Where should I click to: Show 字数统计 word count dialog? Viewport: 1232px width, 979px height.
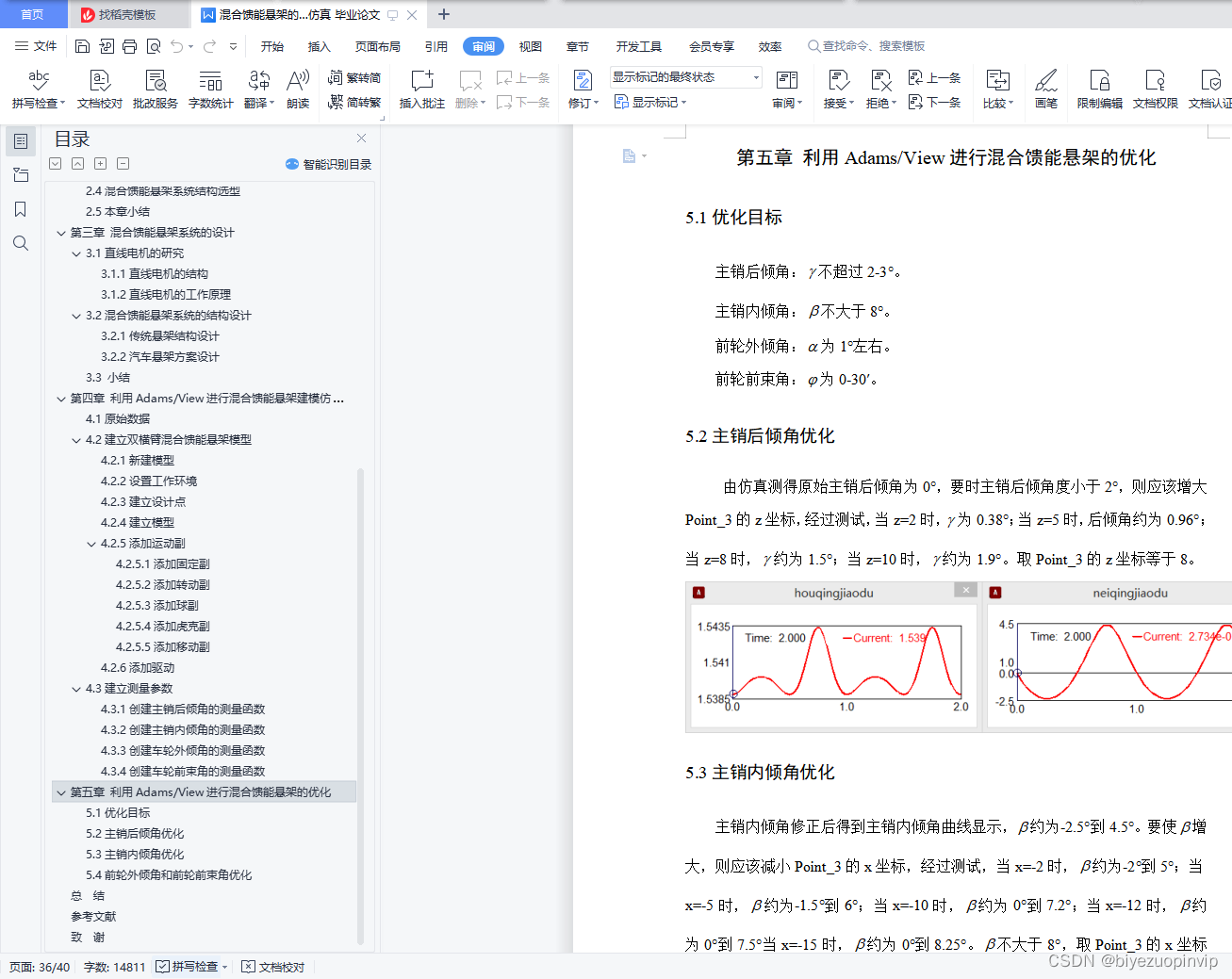pyautogui.click(x=210, y=90)
